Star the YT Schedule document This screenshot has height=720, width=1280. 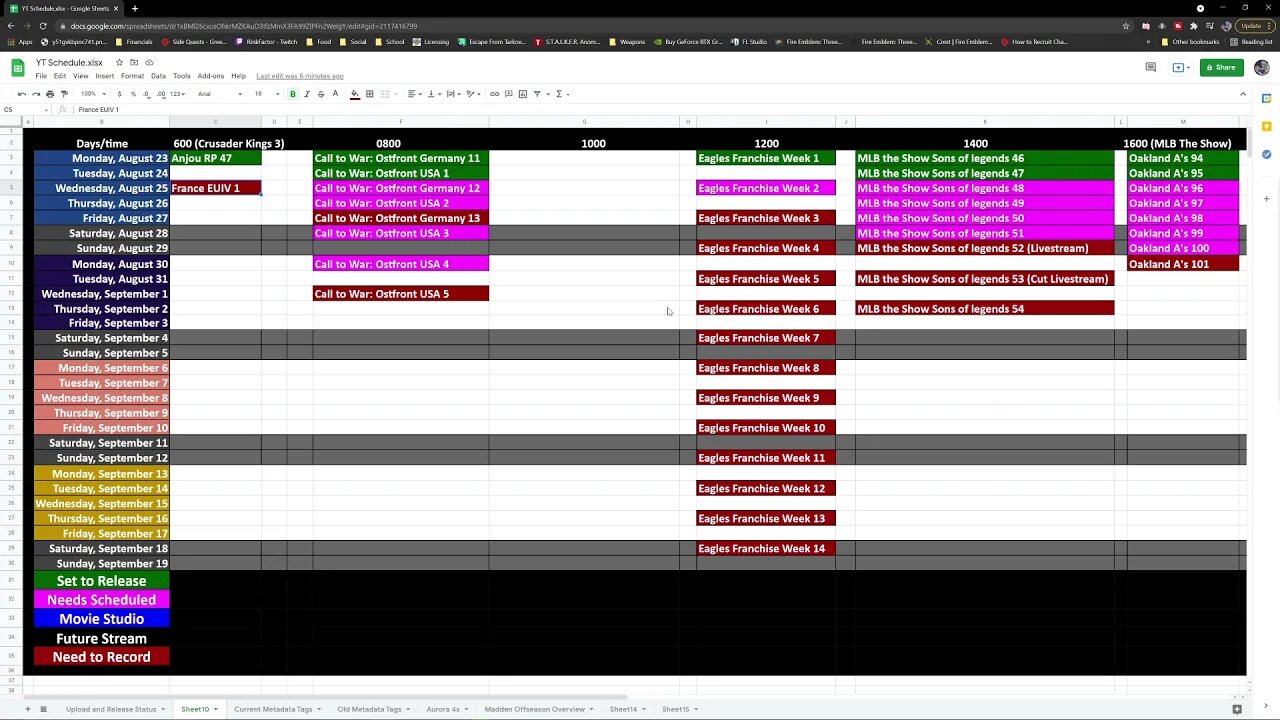[x=119, y=63]
